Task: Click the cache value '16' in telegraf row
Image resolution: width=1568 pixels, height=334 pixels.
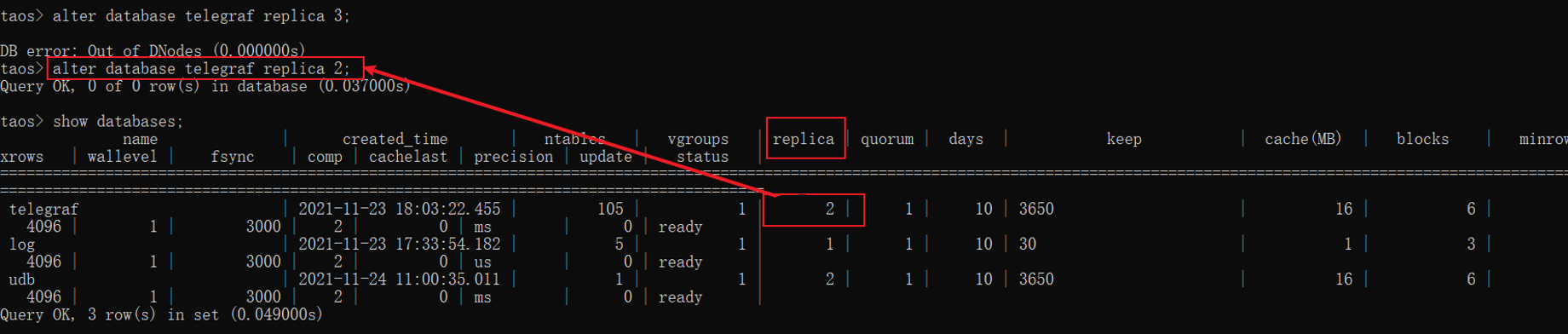Action: pyautogui.click(x=1344, y=210)
